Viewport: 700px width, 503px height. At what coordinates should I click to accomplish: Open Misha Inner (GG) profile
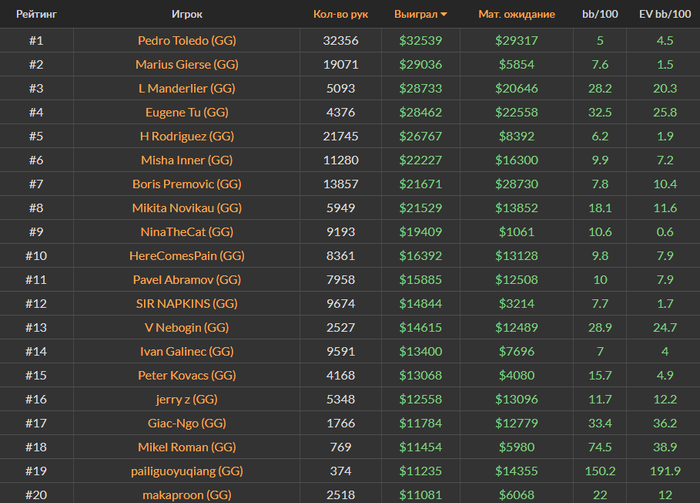click(x=187, y=160)
